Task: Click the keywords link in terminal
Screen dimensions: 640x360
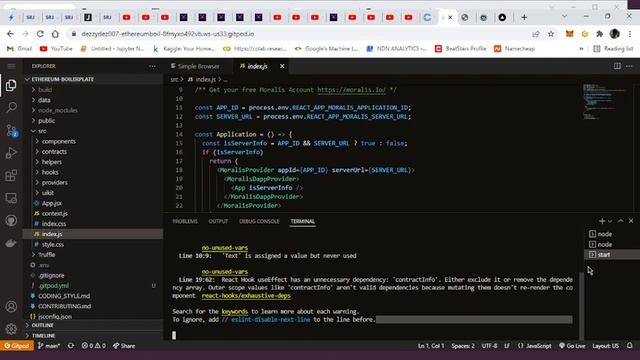Action: pos(235,311)
